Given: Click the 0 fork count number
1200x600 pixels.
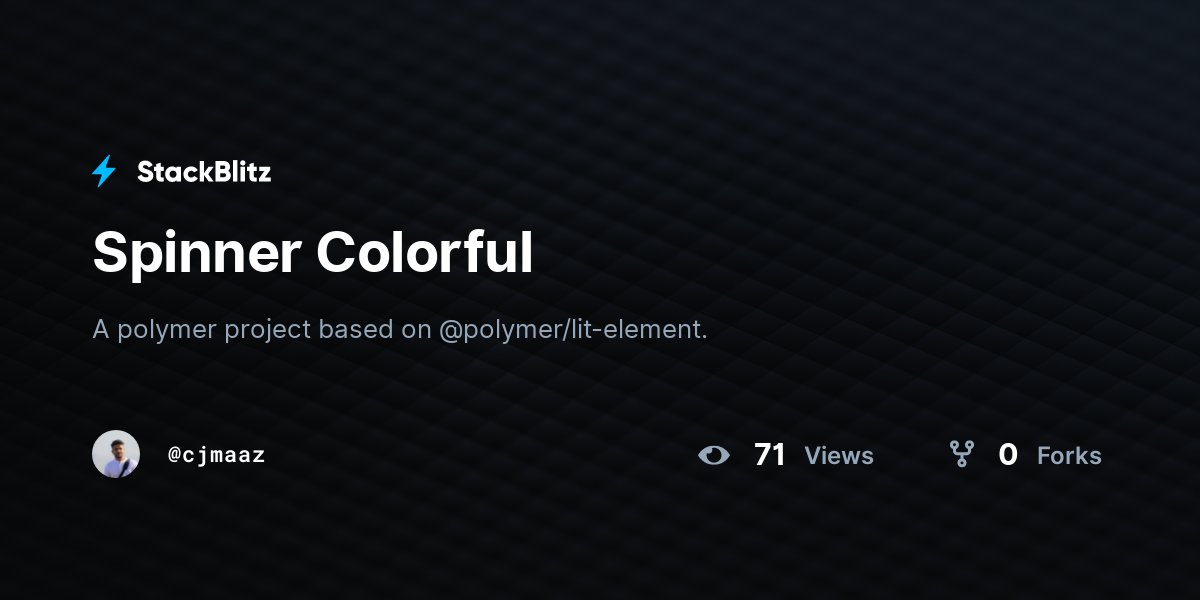Looking at the screenshot, I should click(x=1008, y=455).
